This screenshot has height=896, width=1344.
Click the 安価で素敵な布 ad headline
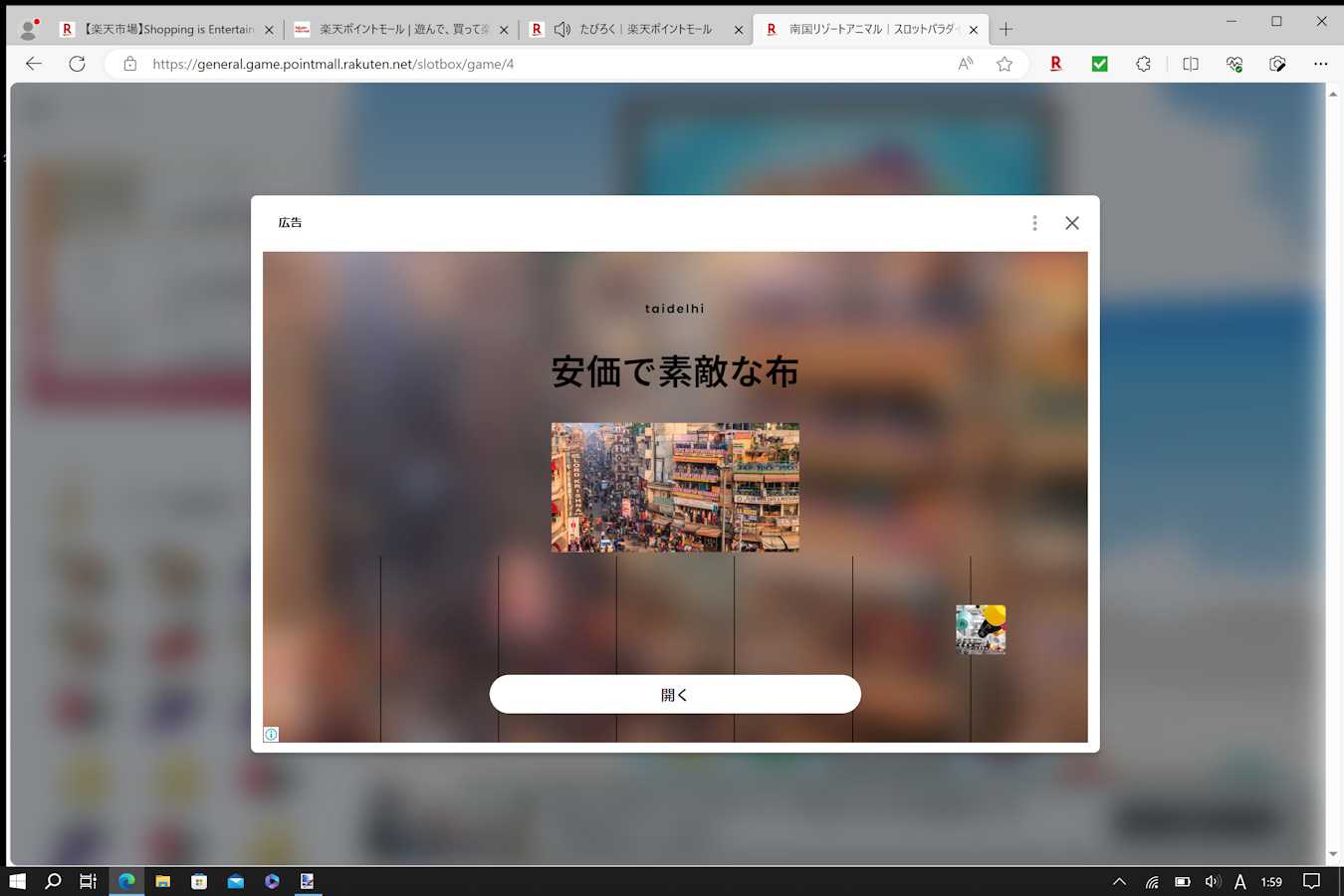pyautogui.click(x=675, y=372)
